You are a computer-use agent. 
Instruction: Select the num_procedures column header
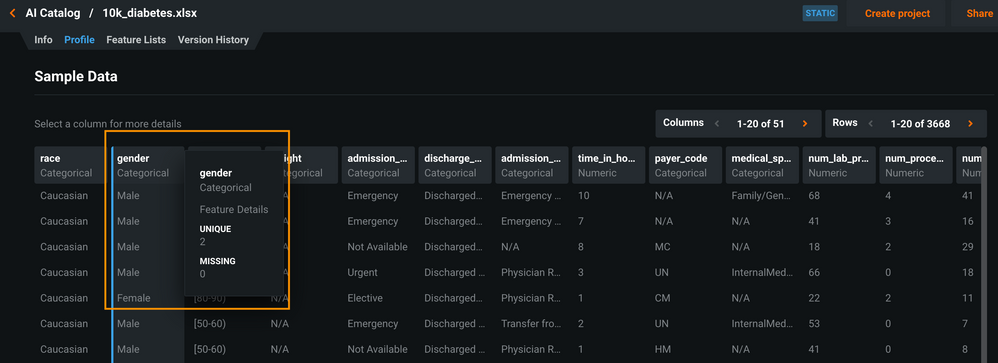[916, 166]
